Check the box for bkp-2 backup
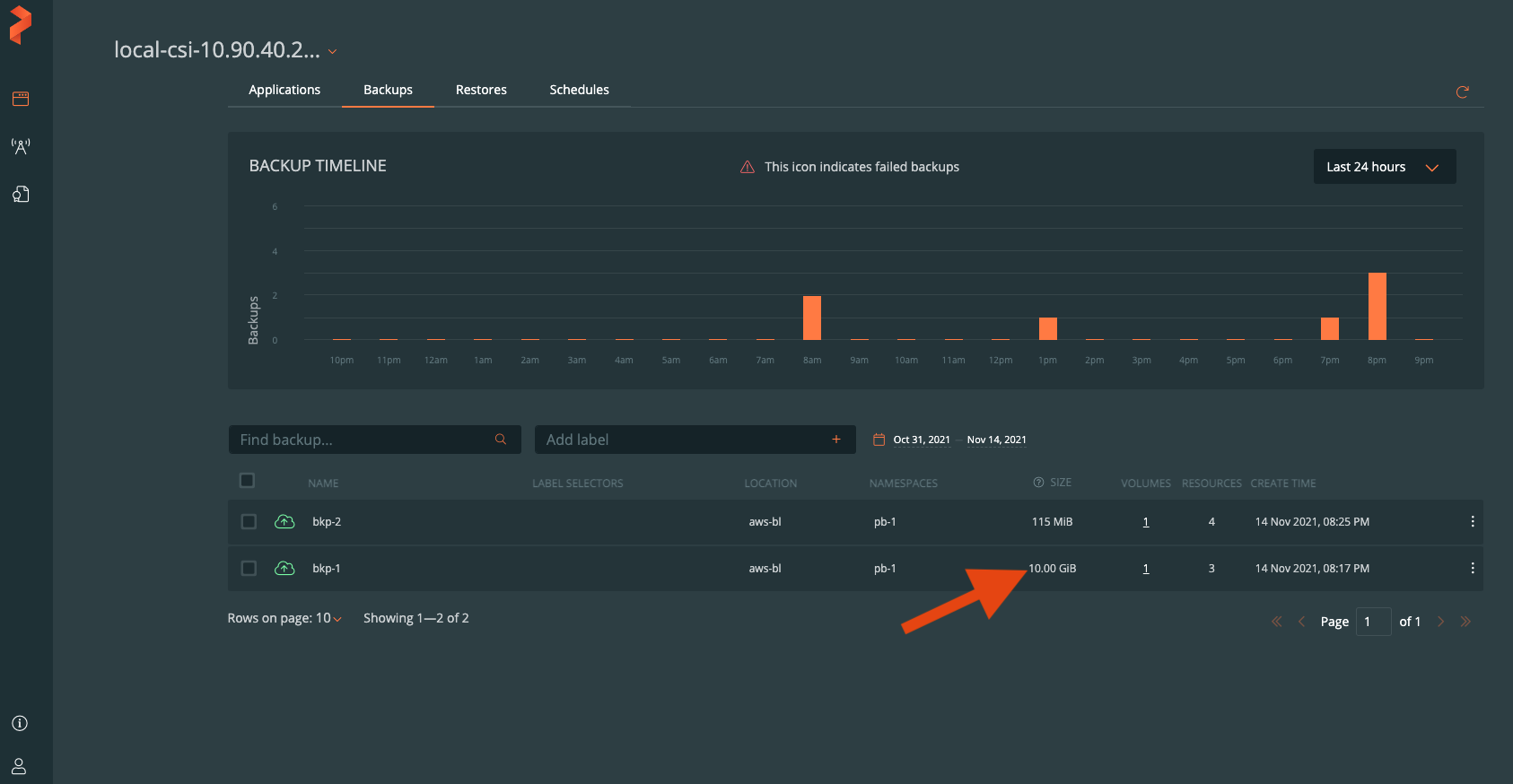The width and height of the screenshot is (1513, 784). (x=249, y=522)
